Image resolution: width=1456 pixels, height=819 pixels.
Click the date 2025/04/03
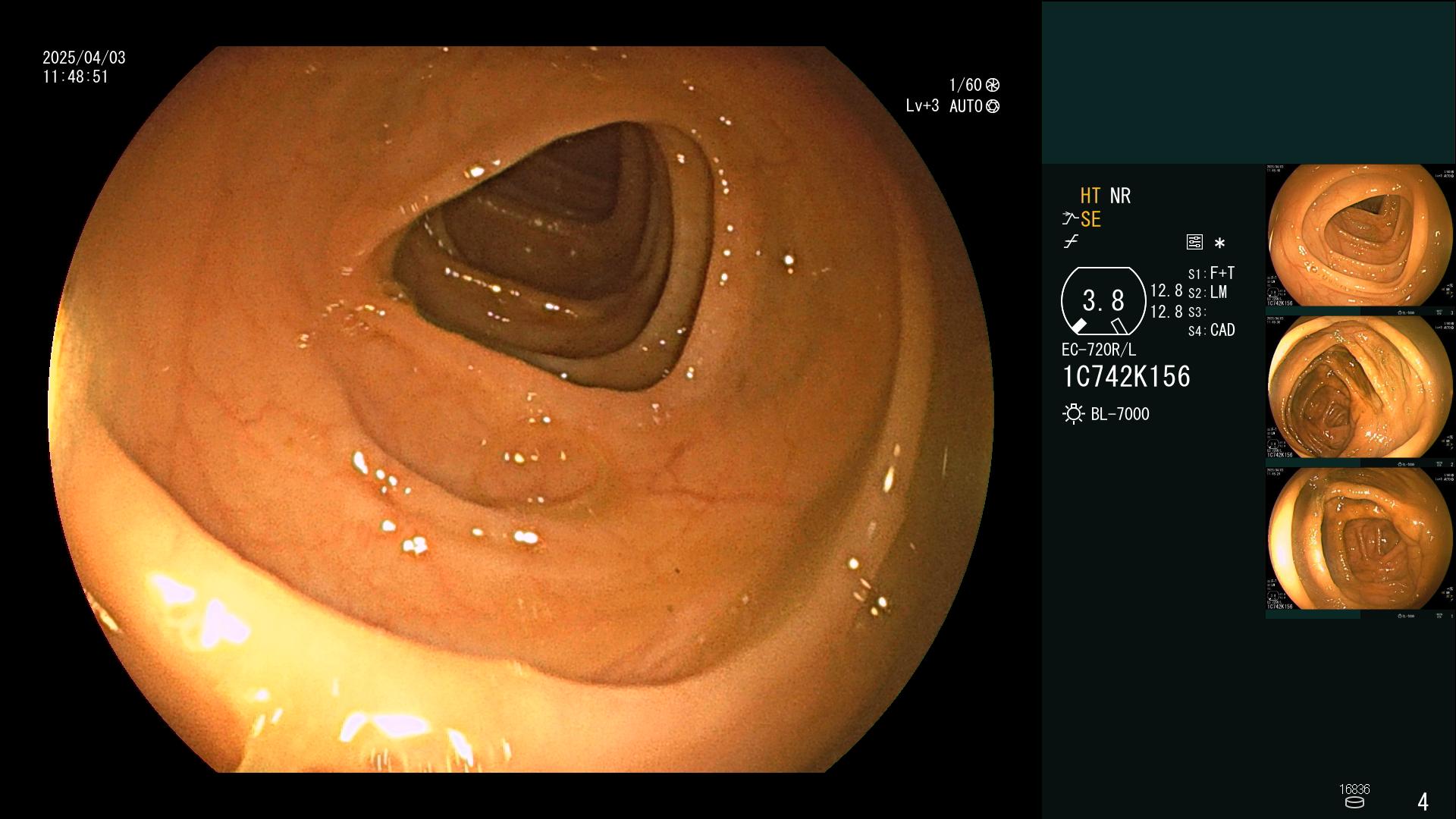point(84,58)
